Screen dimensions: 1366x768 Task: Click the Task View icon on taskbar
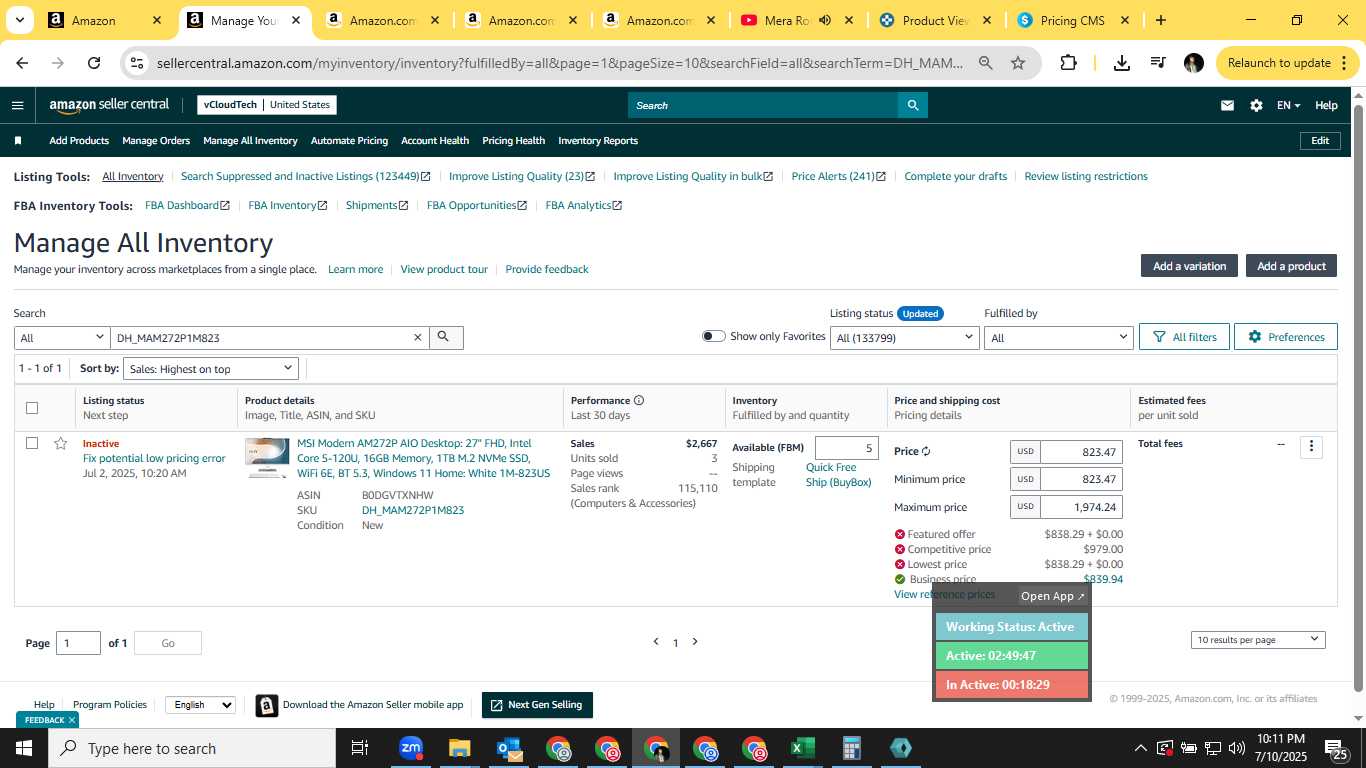click(360, 748)
